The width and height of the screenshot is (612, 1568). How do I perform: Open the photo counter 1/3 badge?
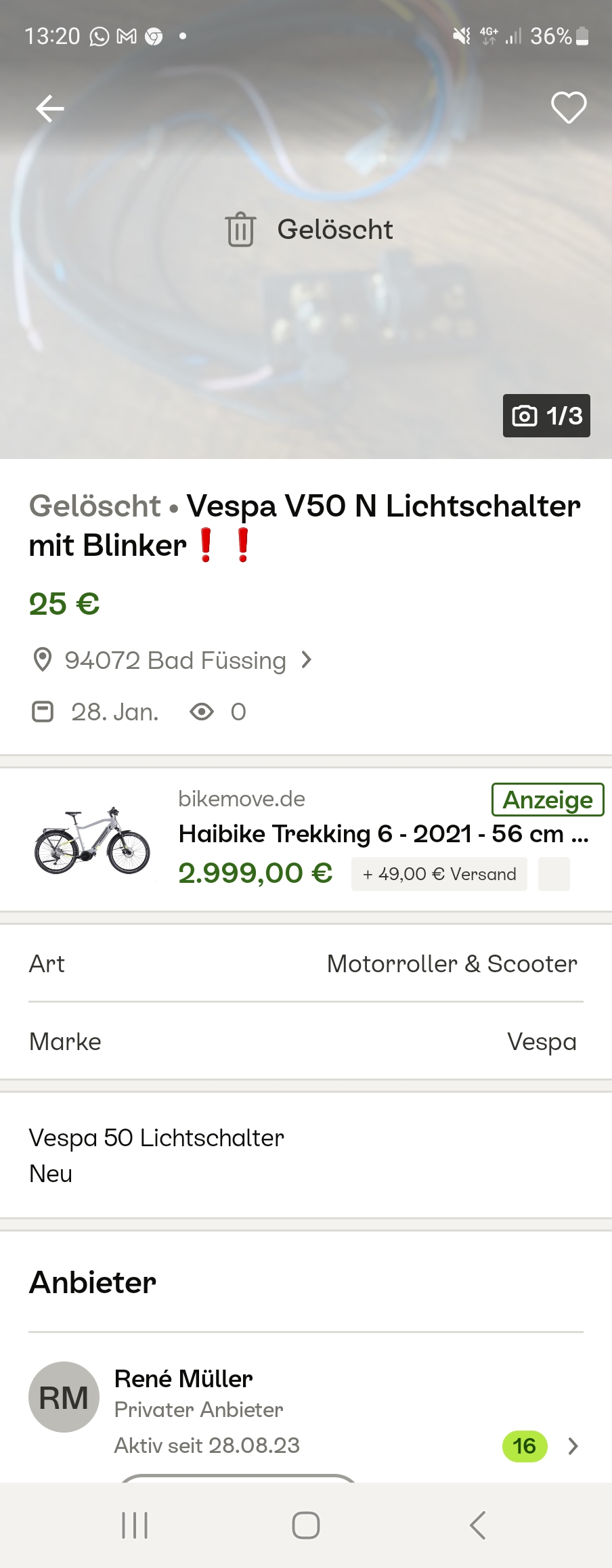coord(546,416)
